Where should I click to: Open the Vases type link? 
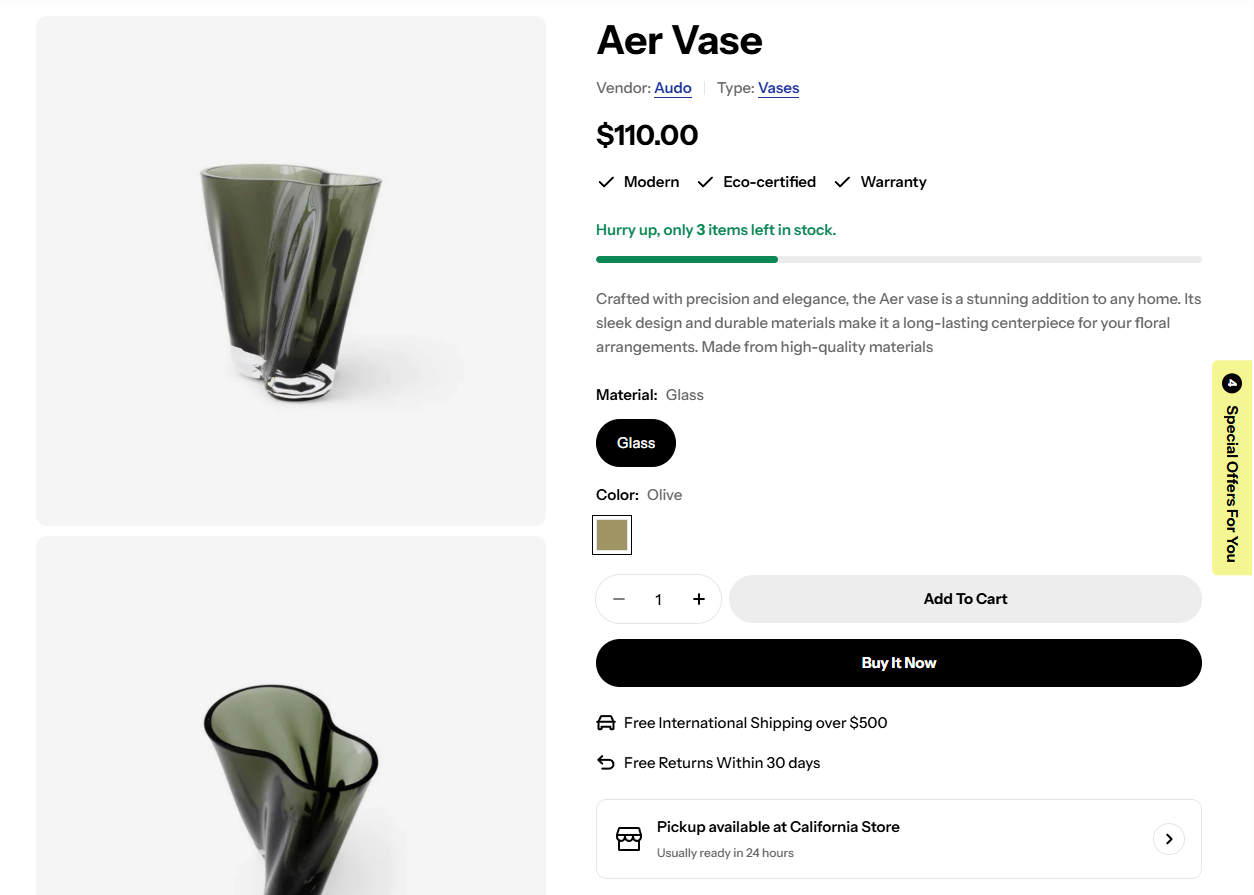(779, 88)
